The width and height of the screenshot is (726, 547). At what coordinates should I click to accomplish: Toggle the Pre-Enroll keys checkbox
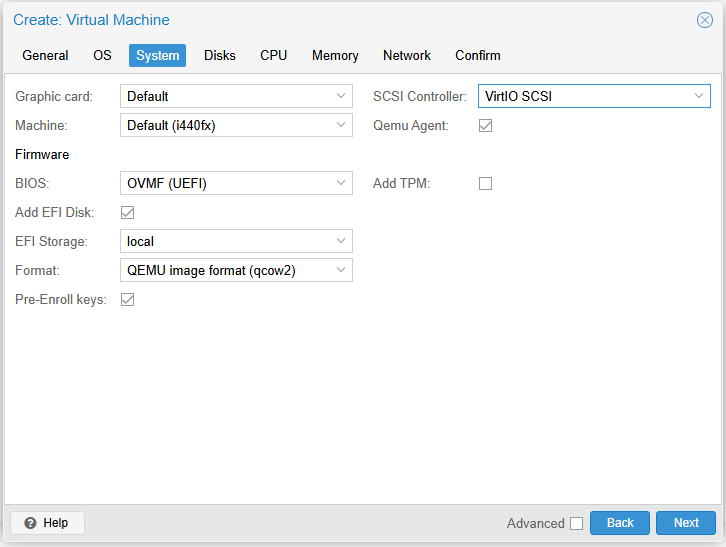127,300
